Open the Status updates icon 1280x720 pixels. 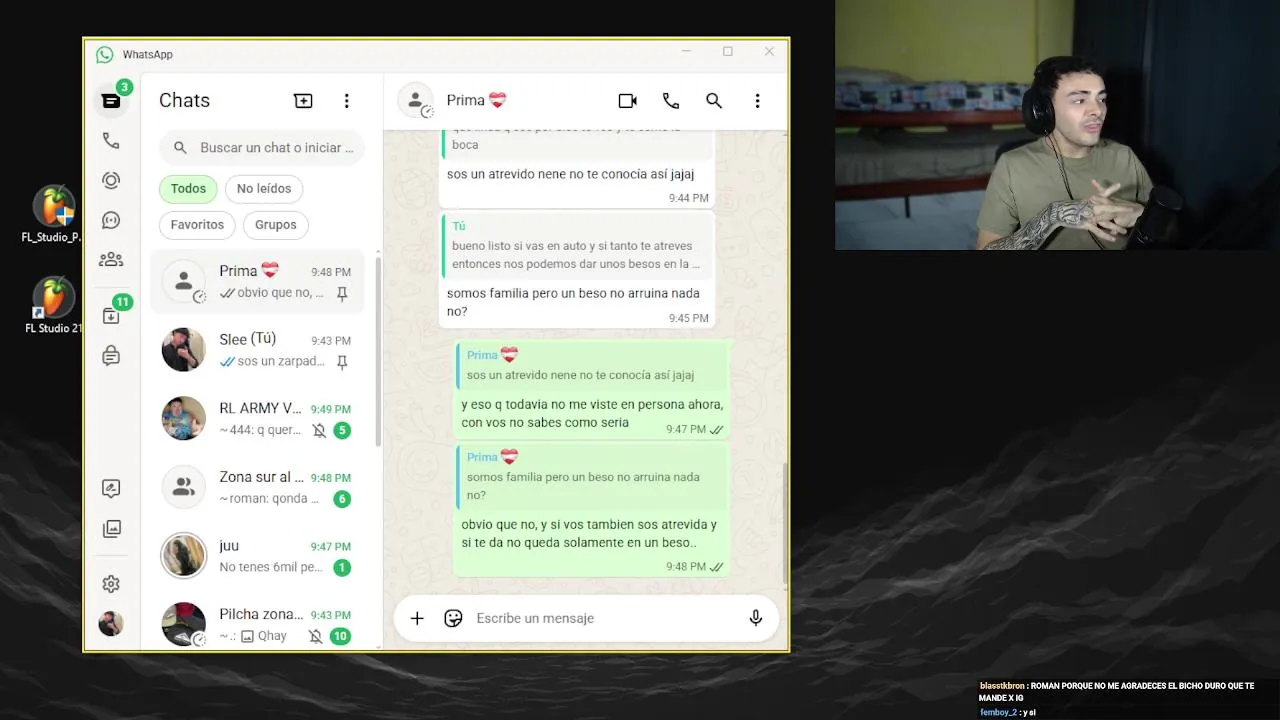pos(111,180)
